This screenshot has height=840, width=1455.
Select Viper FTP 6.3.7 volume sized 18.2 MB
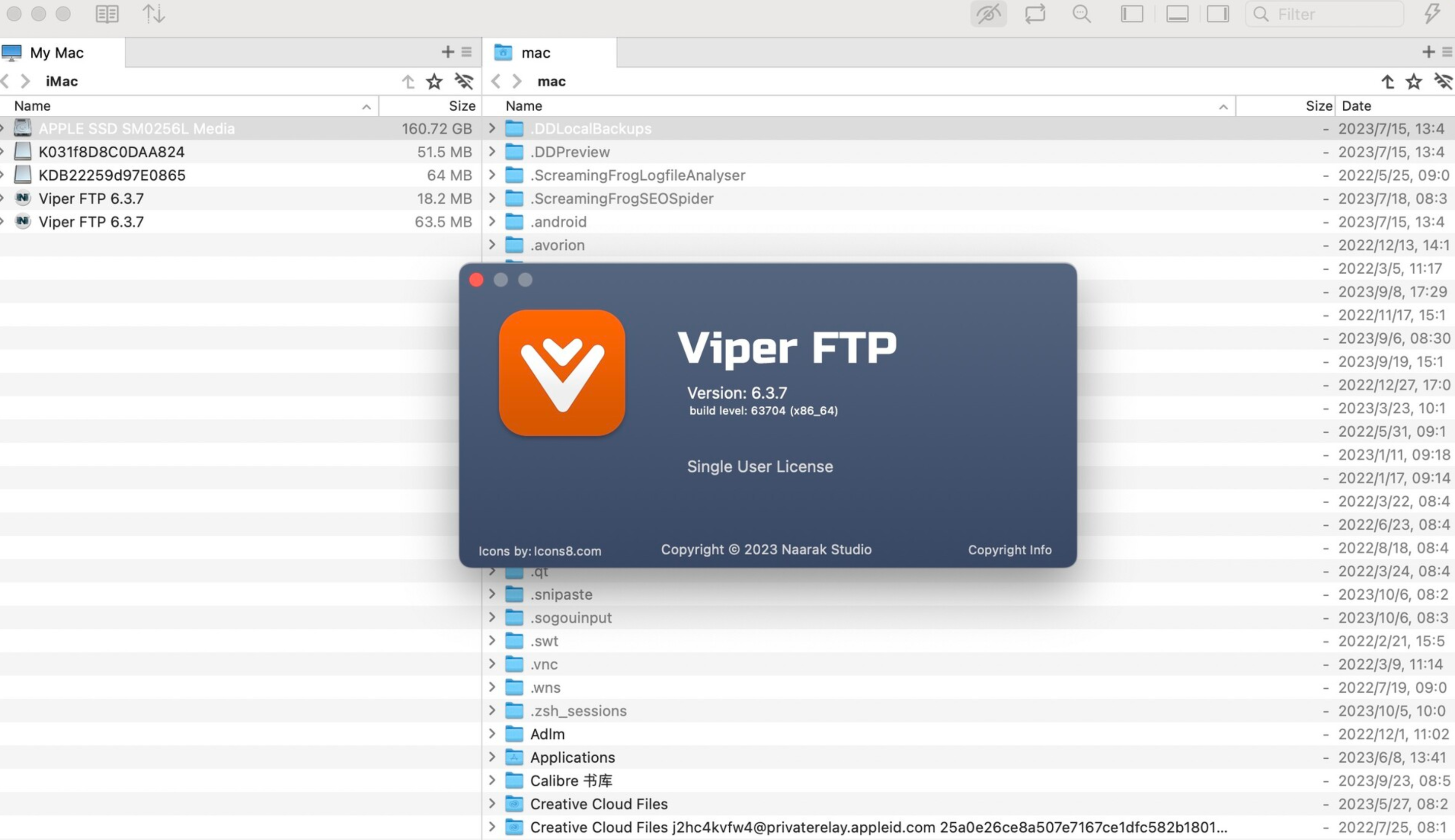240,199
